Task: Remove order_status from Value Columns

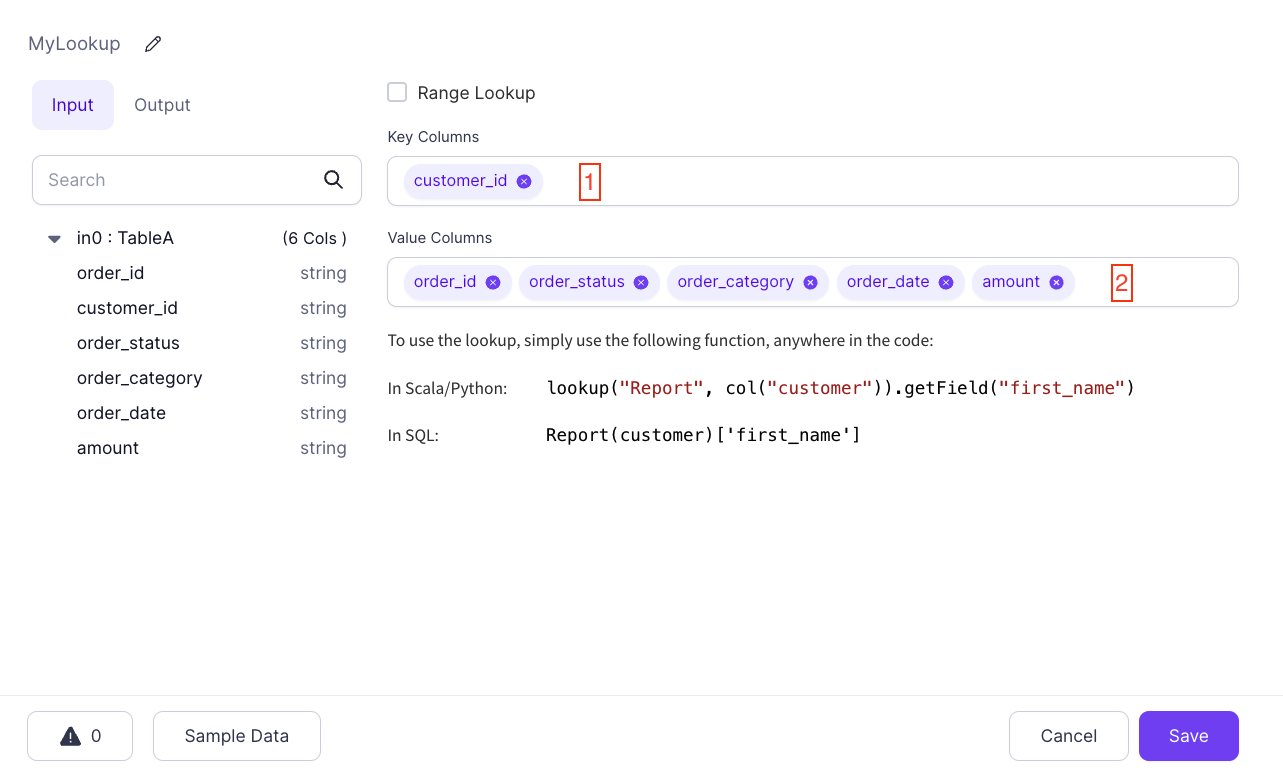Action: coord(640,282)
